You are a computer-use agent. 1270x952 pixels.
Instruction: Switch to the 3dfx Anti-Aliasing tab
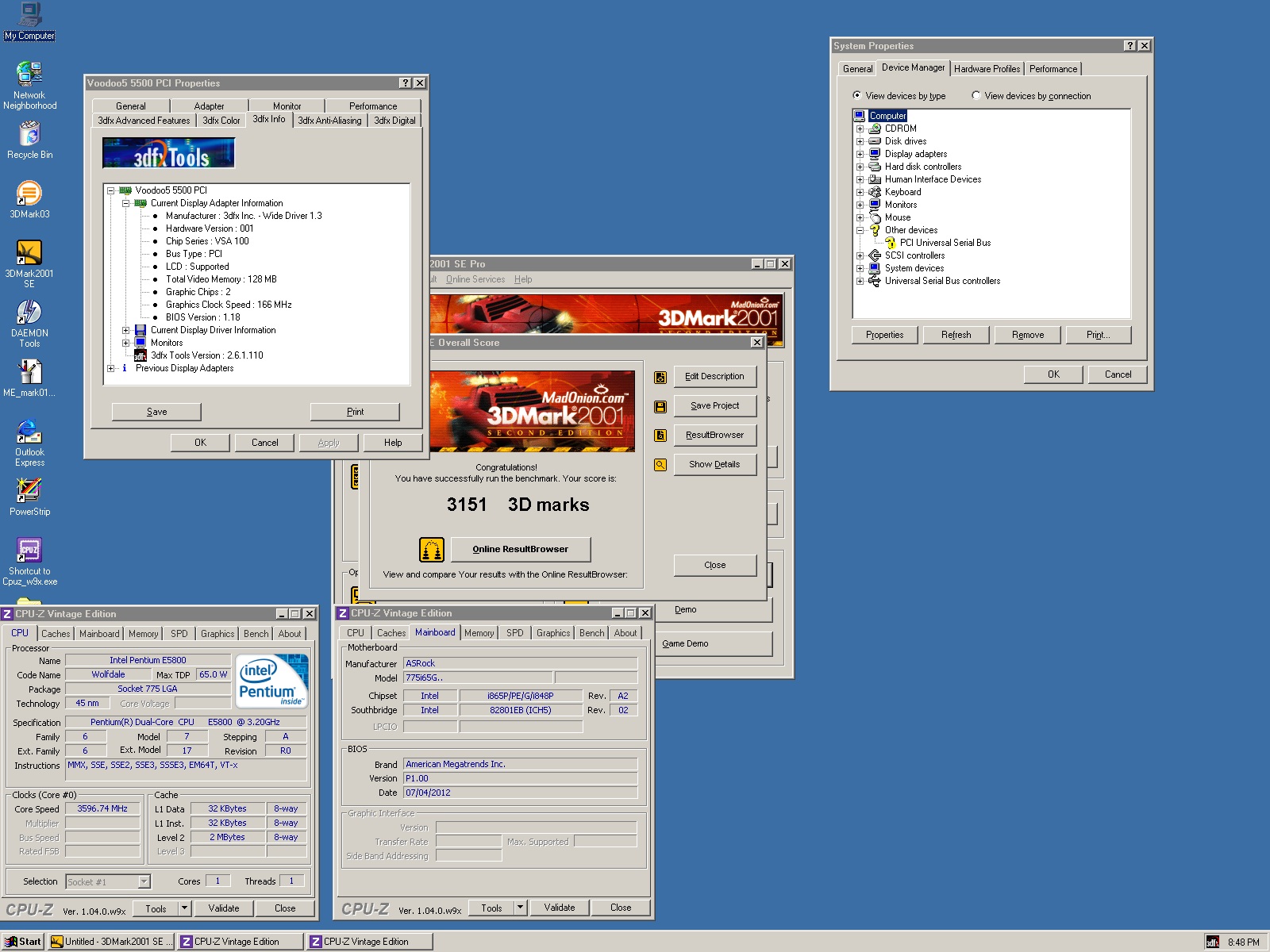[329, 121]
